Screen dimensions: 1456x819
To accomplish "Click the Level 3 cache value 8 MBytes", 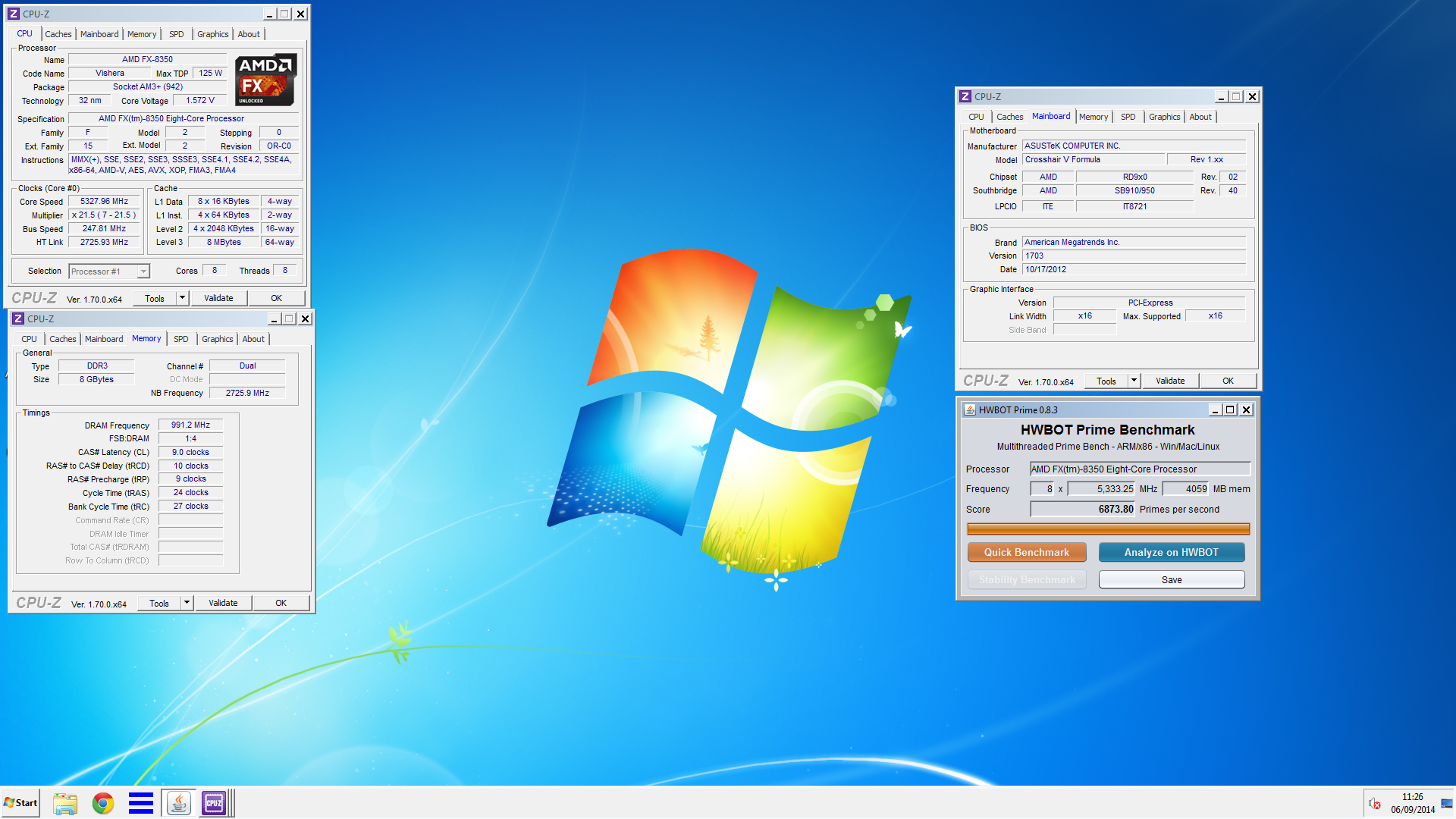I will click(x=224, y=242).
